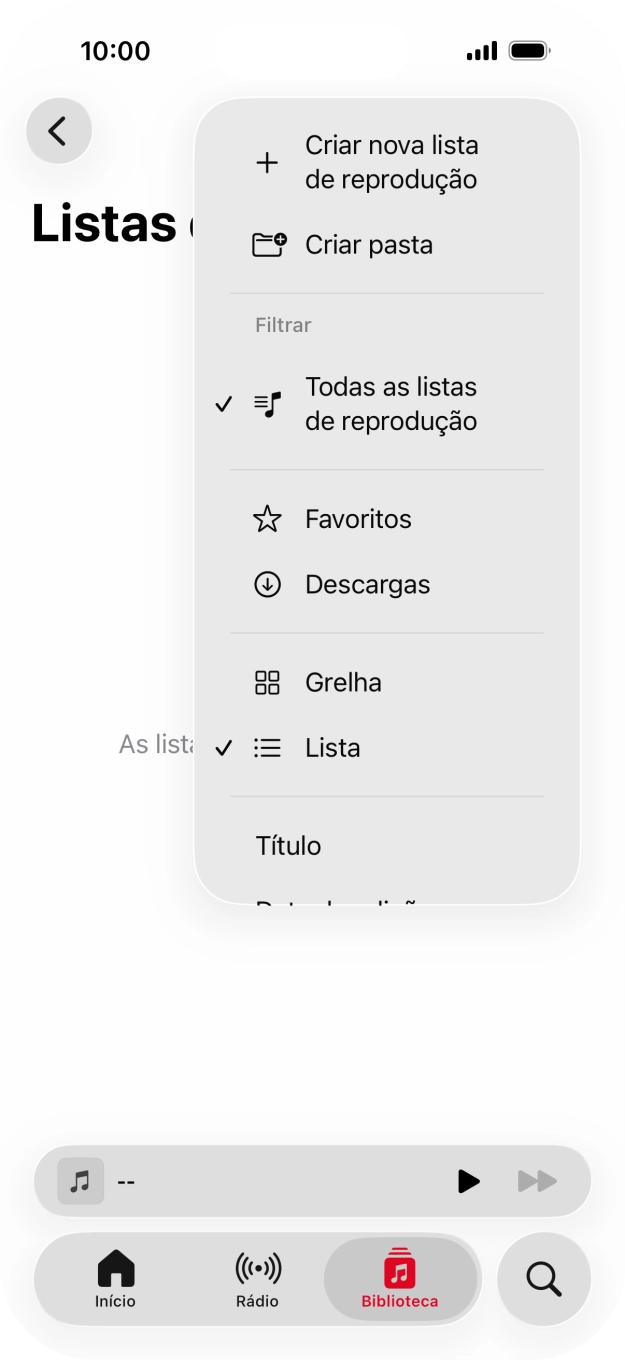Enable Grelha view mode
The height and width of the screenshot is (1360, 625).
click(x=342, y=682)
